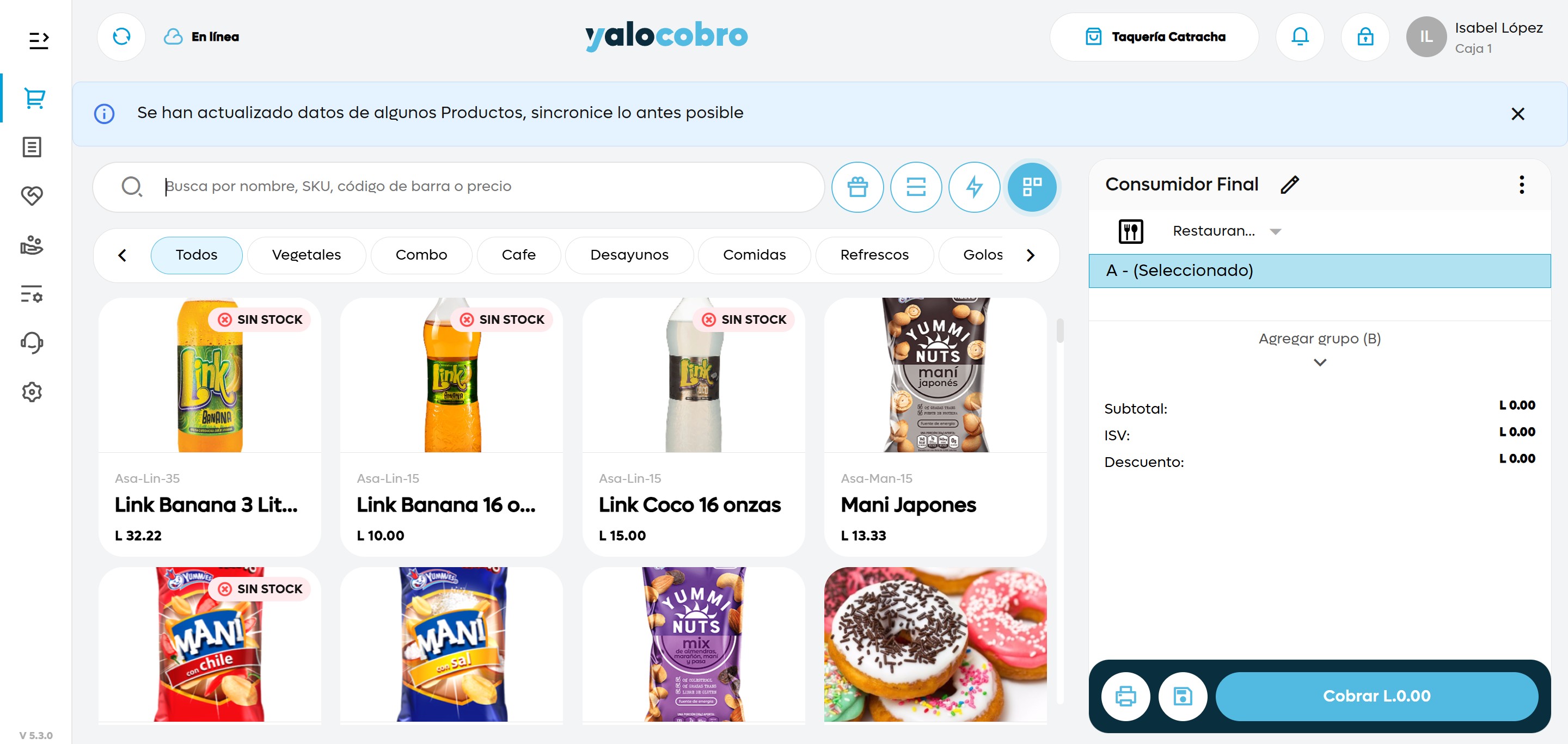The width and height of the screenshot is (1568, 744).
Task: Click the Cobrar L.0.00 button
Action: click(x=1376, y=696)
